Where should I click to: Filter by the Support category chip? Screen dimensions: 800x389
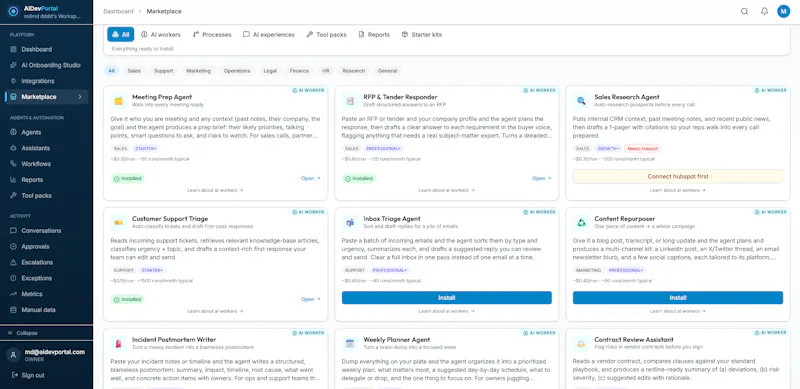164,71
